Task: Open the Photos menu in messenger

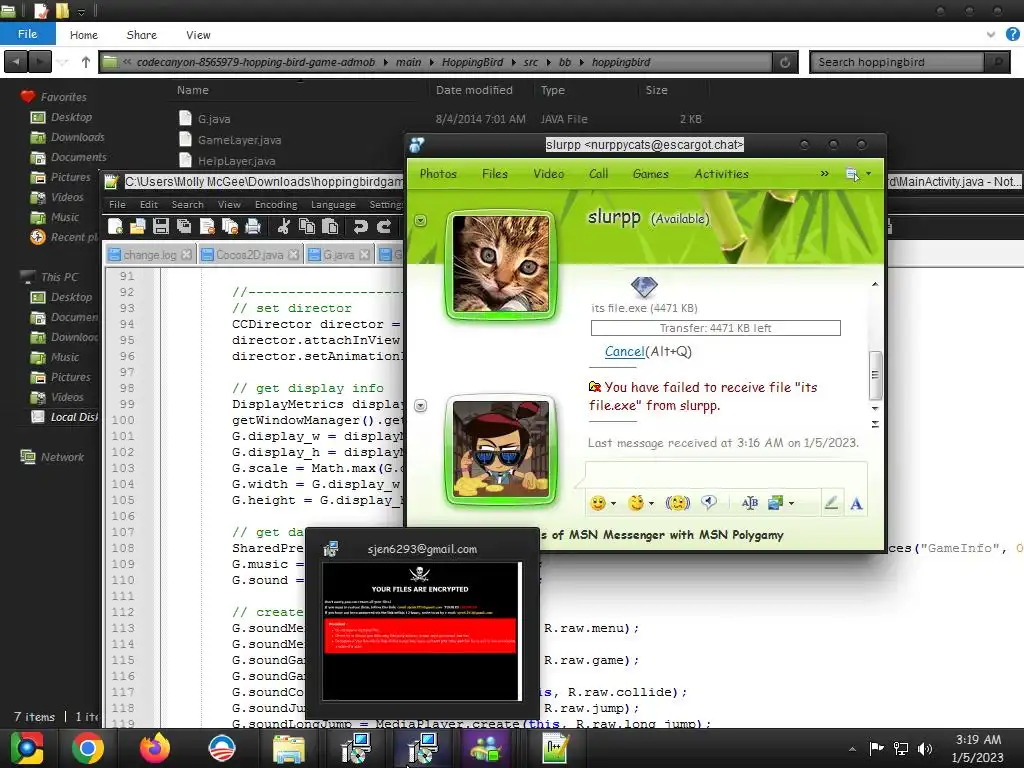Action: 438,174
